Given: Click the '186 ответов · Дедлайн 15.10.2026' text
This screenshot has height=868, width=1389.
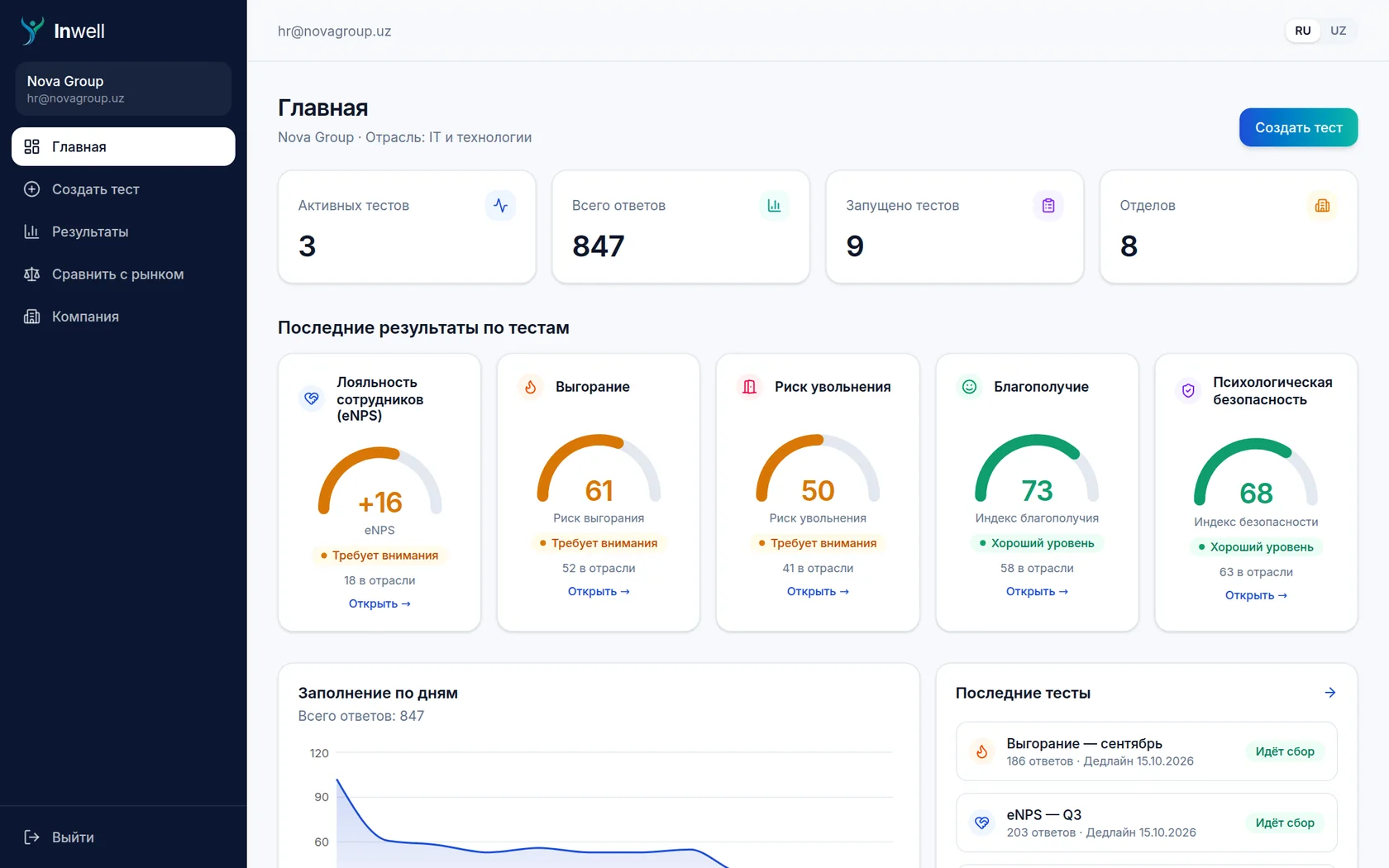Looking at the screenshot, I should (1100, 761).
